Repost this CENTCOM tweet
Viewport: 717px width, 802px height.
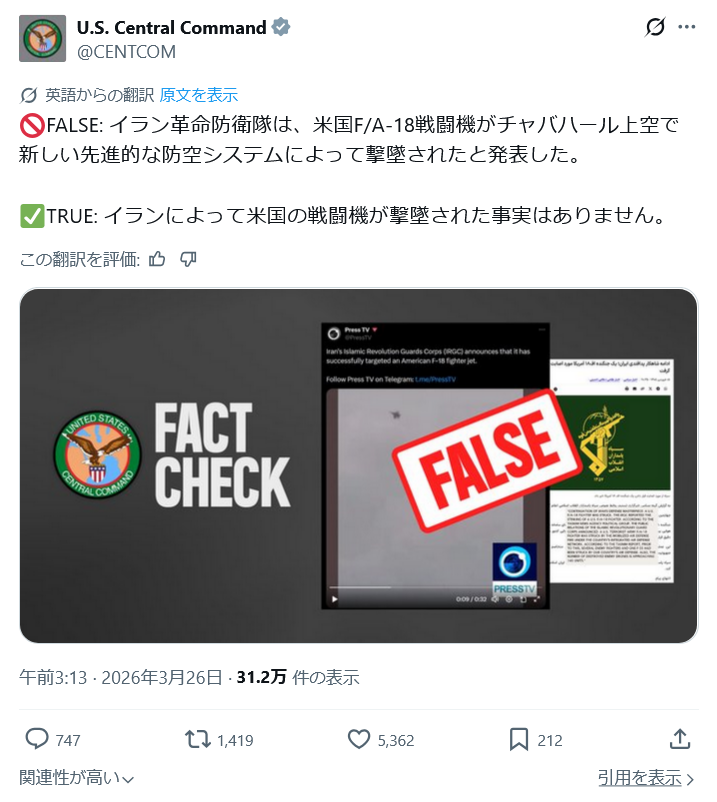point(197,740)
